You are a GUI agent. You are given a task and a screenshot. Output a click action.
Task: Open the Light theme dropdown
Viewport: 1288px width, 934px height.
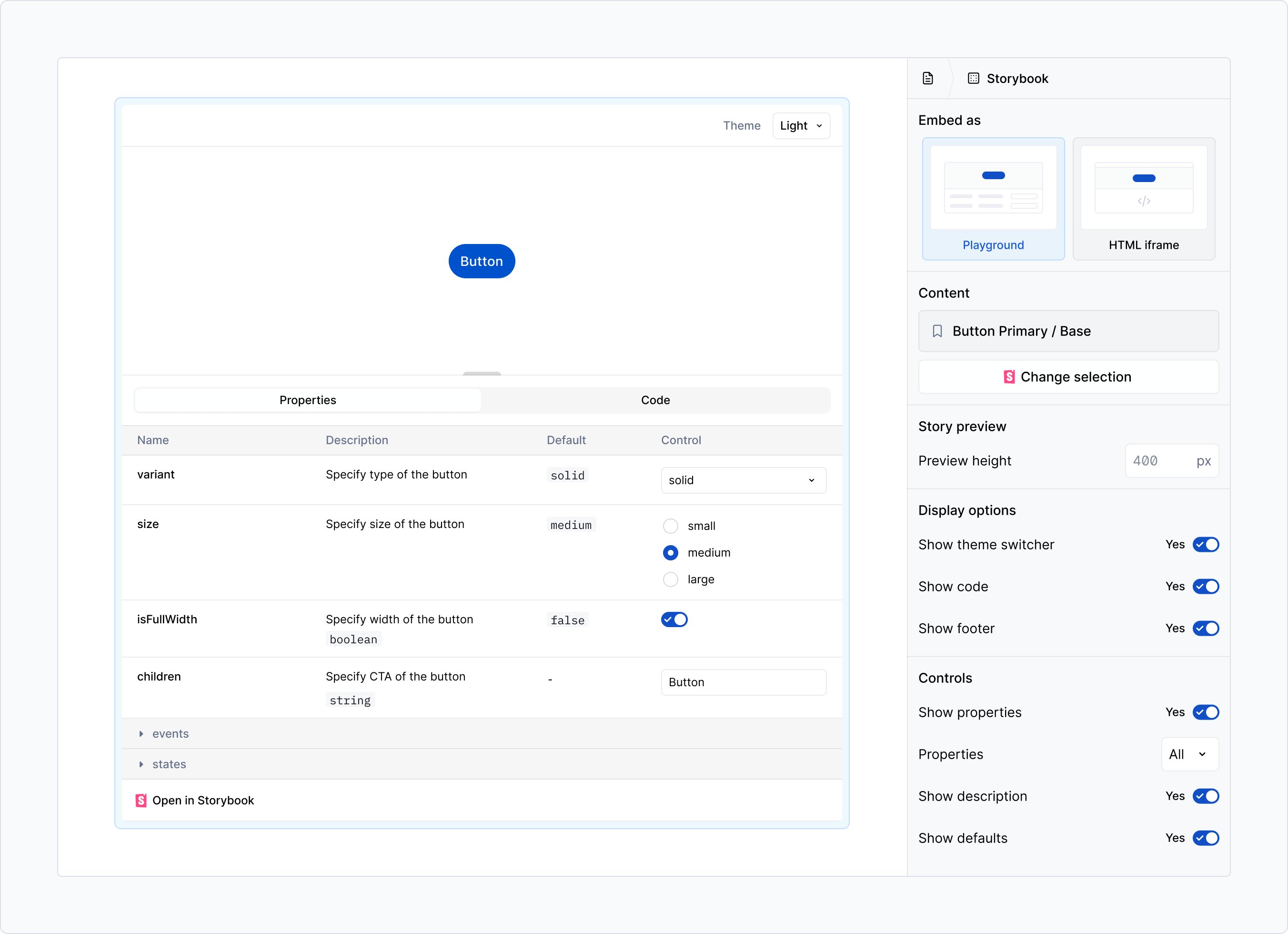(x=801, y=125)
